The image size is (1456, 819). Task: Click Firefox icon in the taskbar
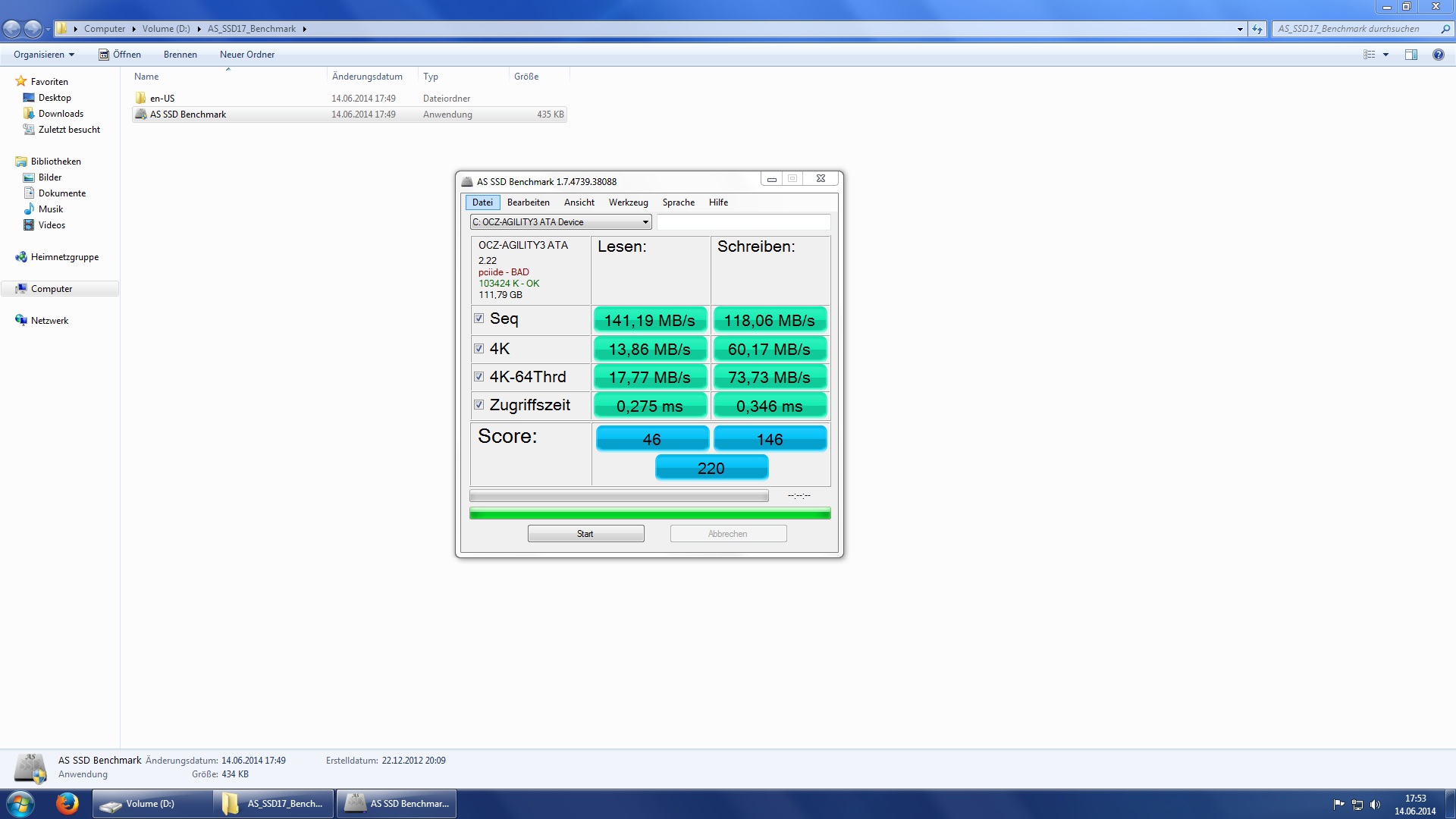click(67, 803)
